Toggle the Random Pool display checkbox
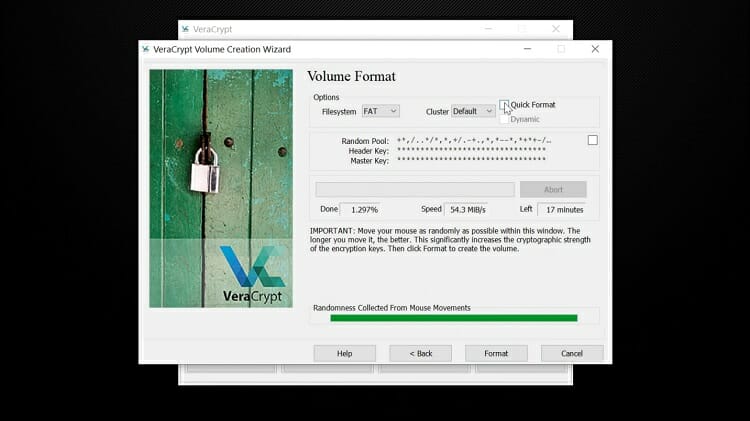 592,140
